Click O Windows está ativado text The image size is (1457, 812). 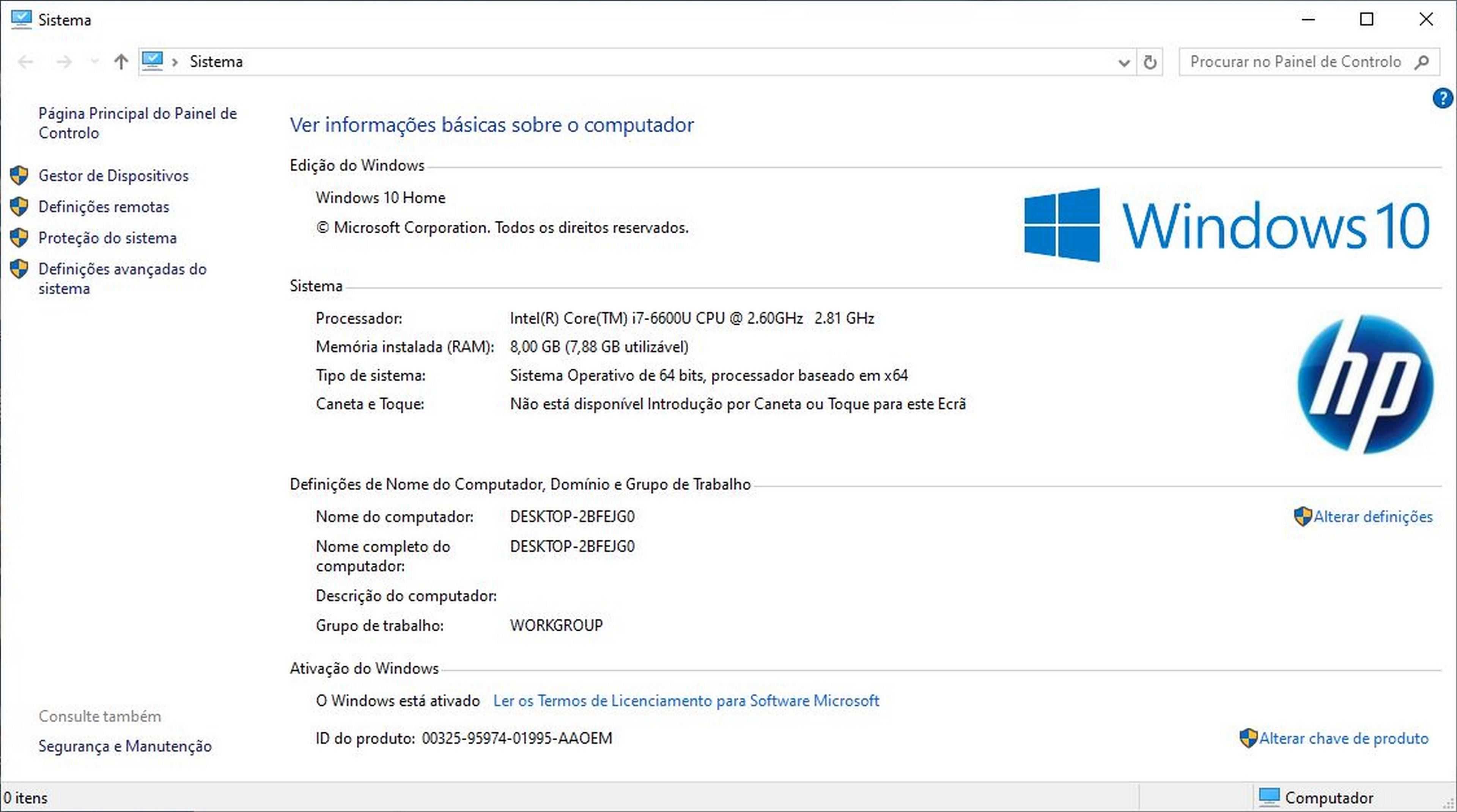point(398,700)
